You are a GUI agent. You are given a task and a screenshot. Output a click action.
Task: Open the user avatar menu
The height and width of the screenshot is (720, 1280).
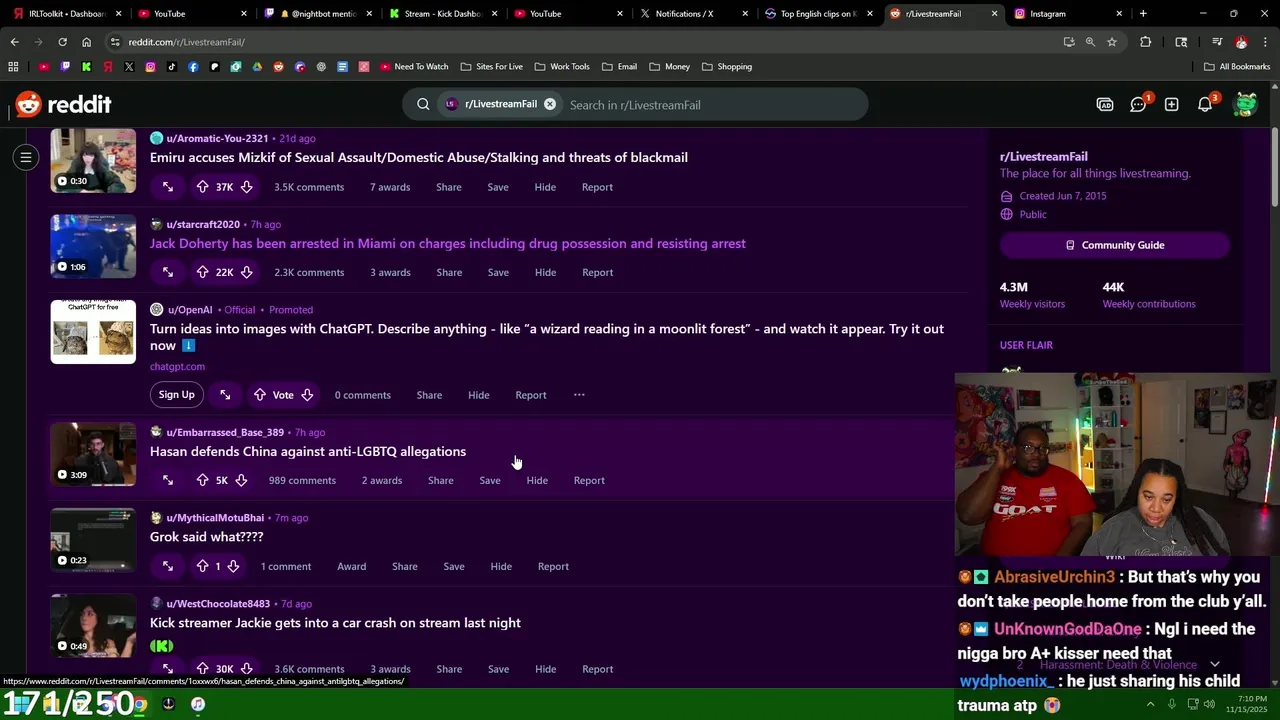click(1245, 104)
